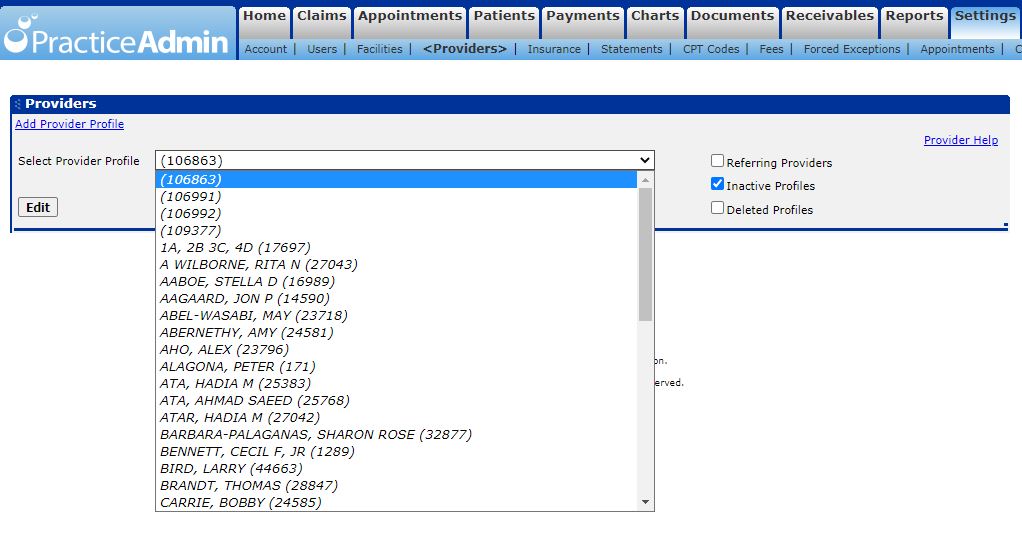Screen dimensions: 1022x533
Task: Click the dropdown list scroll down arrow
Action: point(645,502)
